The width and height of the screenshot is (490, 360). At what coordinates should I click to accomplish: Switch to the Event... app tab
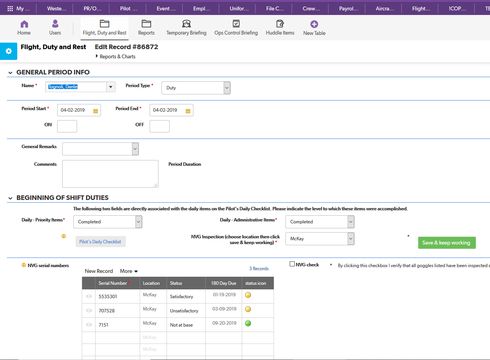166,8
